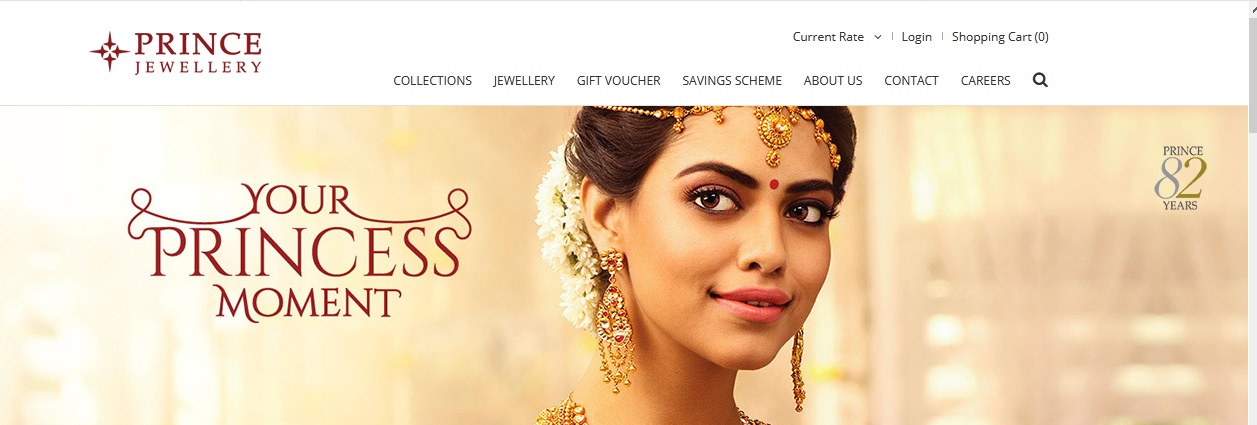Click the Prince Jewellery brand name text
Screen dimensions: 1257x425
tap(198, 53)
